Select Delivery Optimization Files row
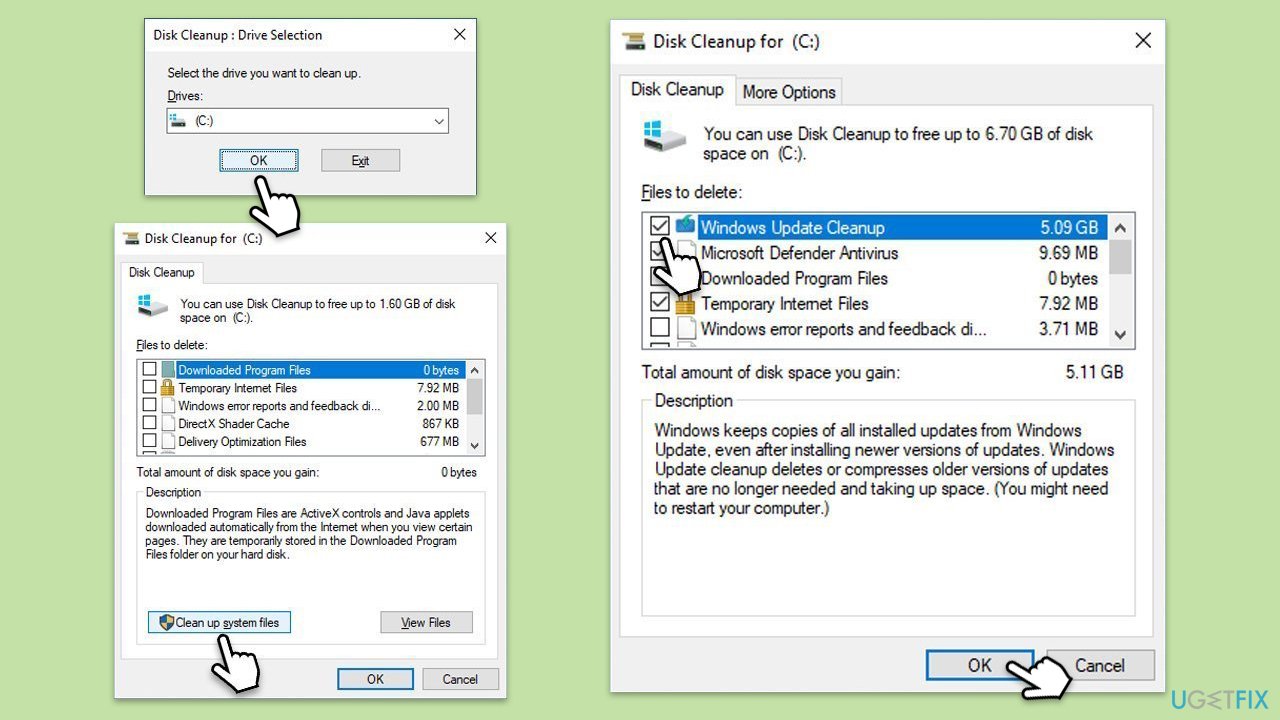This screenshot has width=1280, height=720. click(302, 442)
